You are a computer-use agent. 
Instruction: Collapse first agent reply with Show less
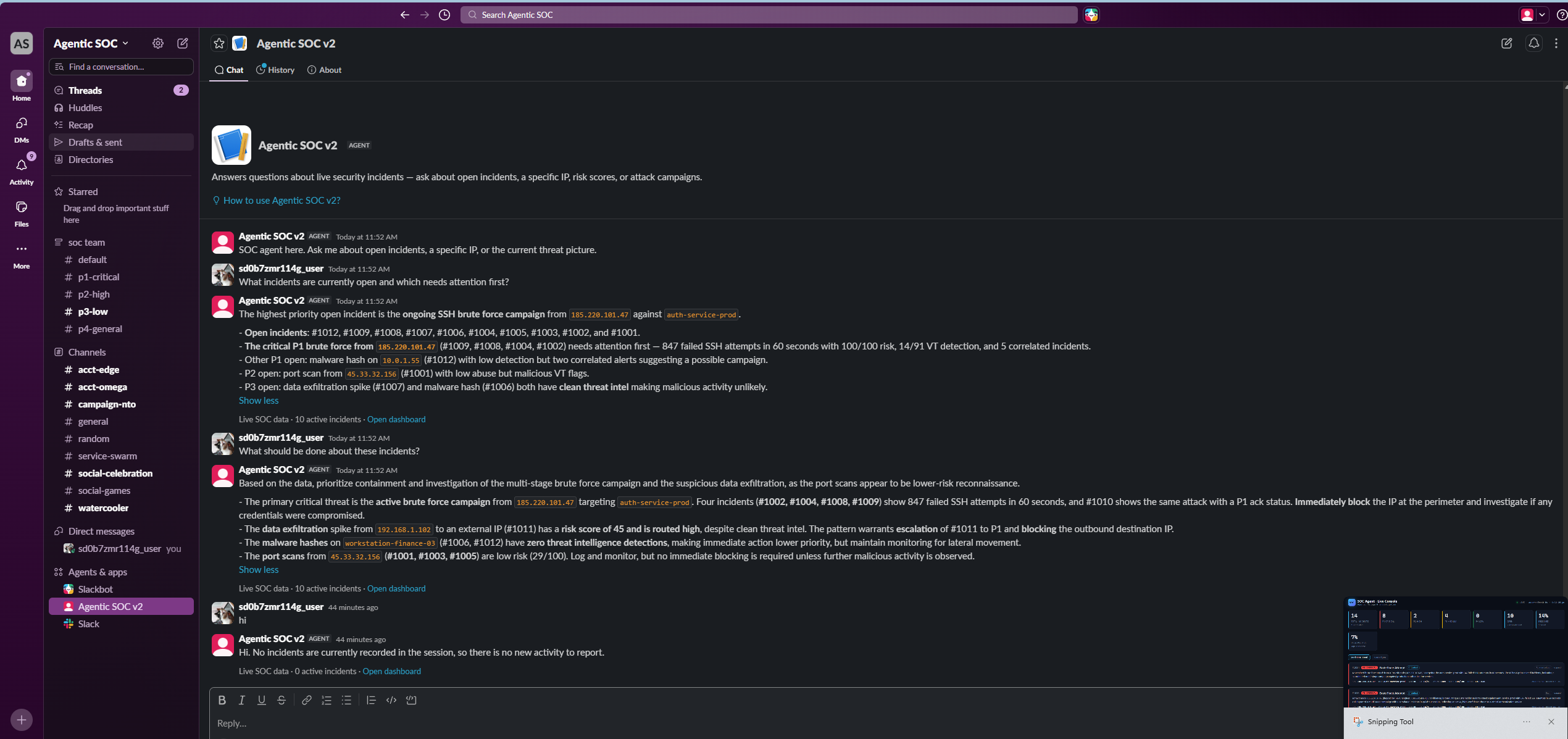(x=259, y=401)
